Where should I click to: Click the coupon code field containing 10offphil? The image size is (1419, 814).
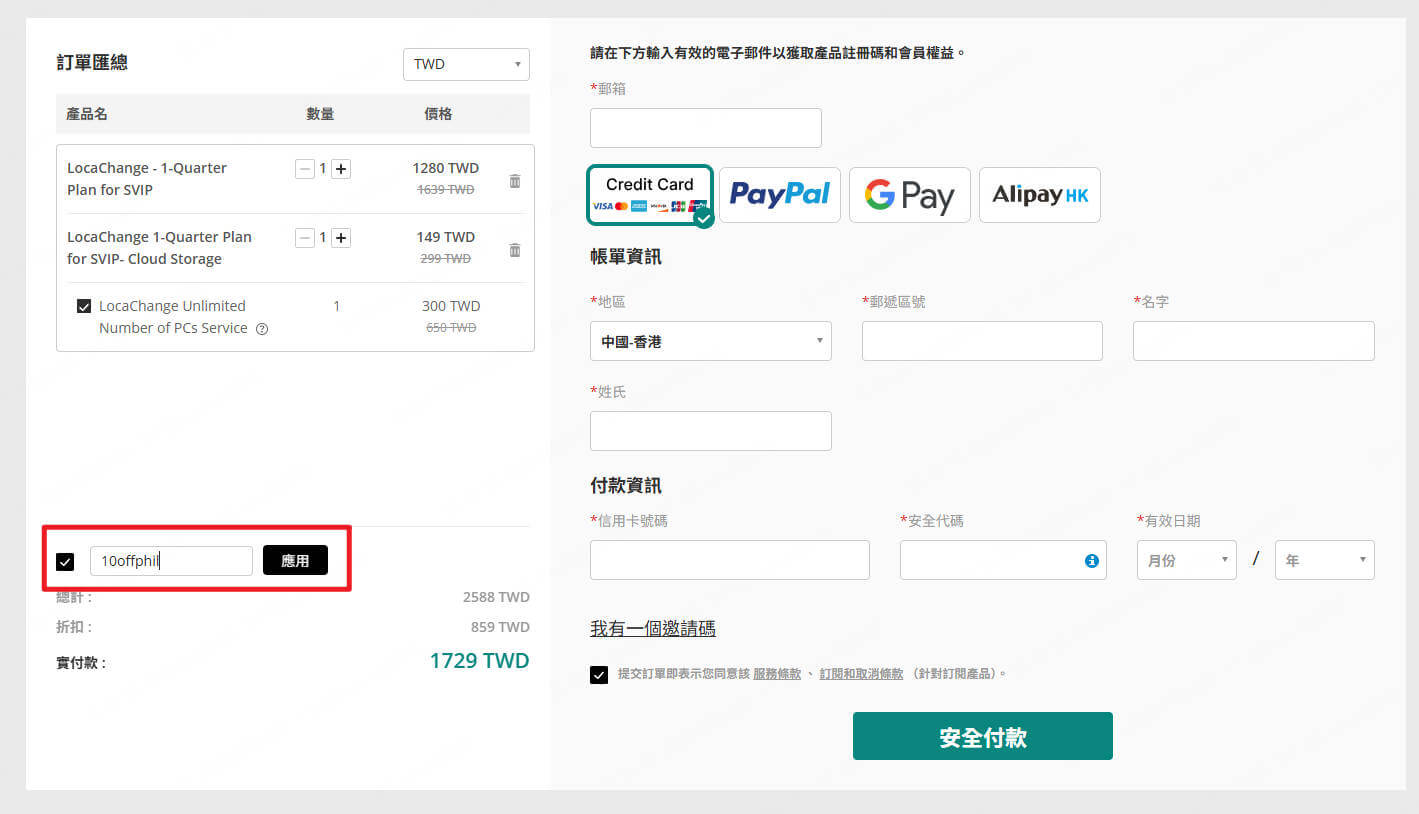(171, 561)
